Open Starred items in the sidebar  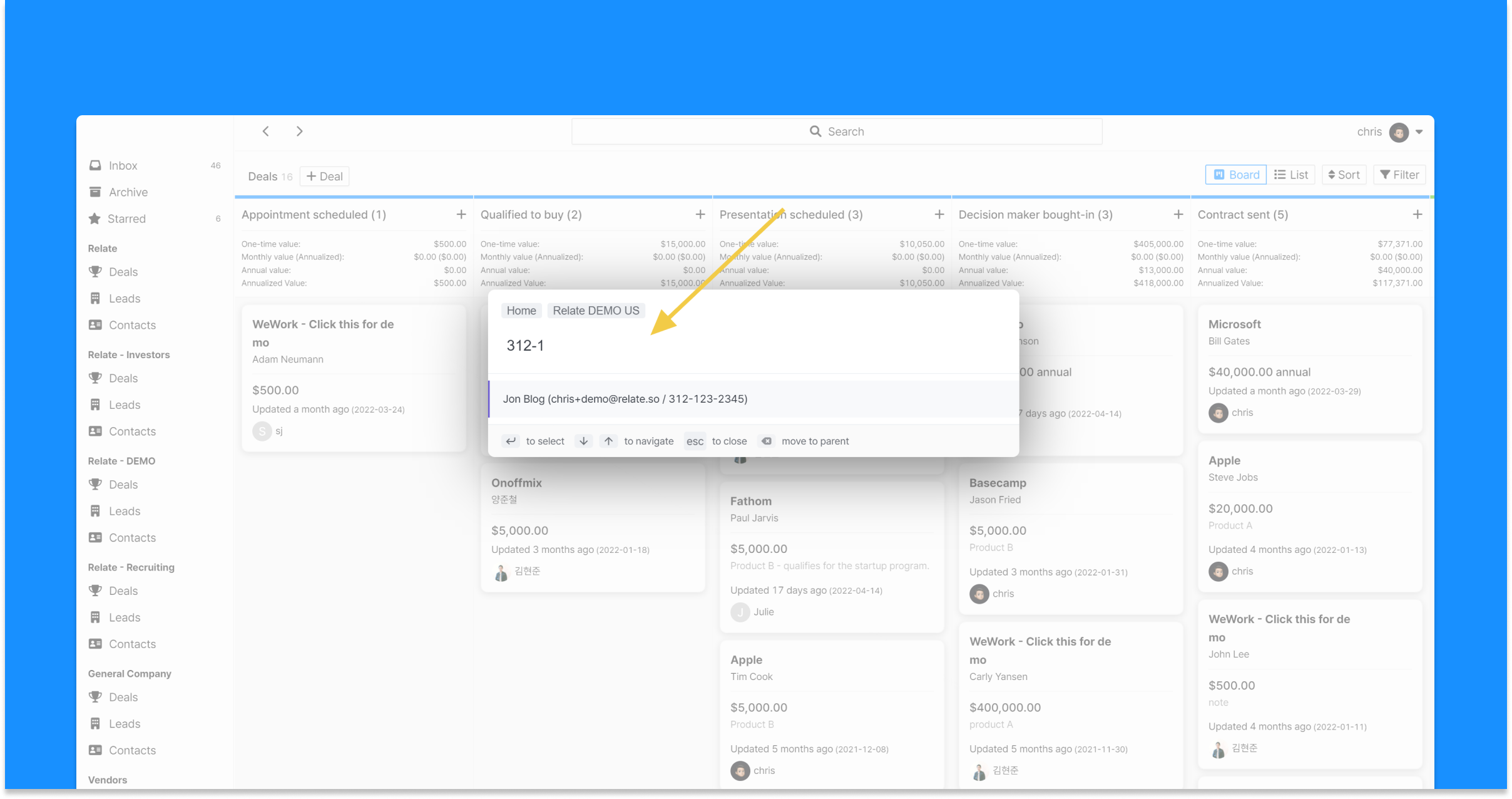click(155, 219)
